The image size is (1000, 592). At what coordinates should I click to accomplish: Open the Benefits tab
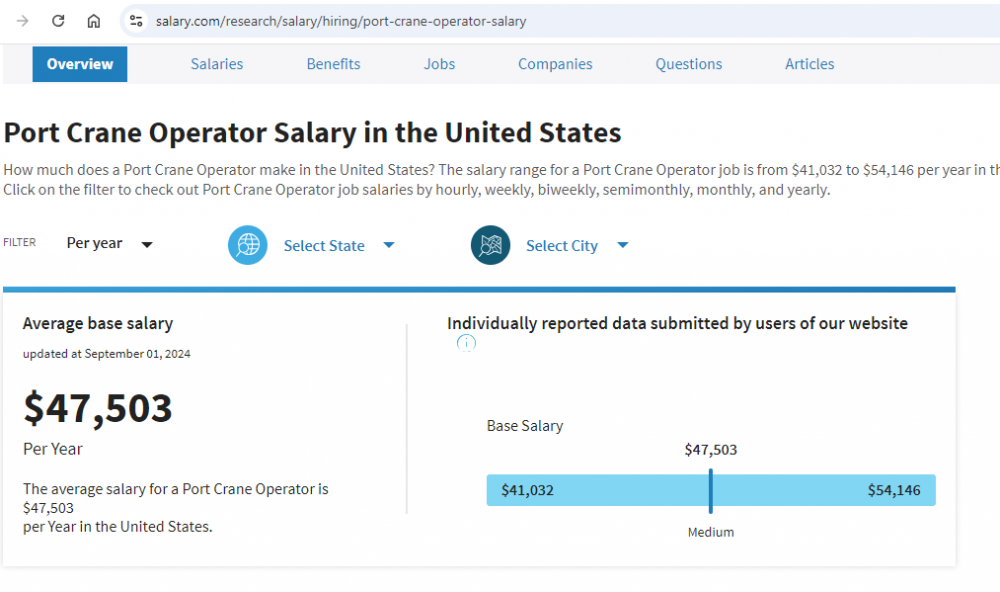click(x=333, y=64)
